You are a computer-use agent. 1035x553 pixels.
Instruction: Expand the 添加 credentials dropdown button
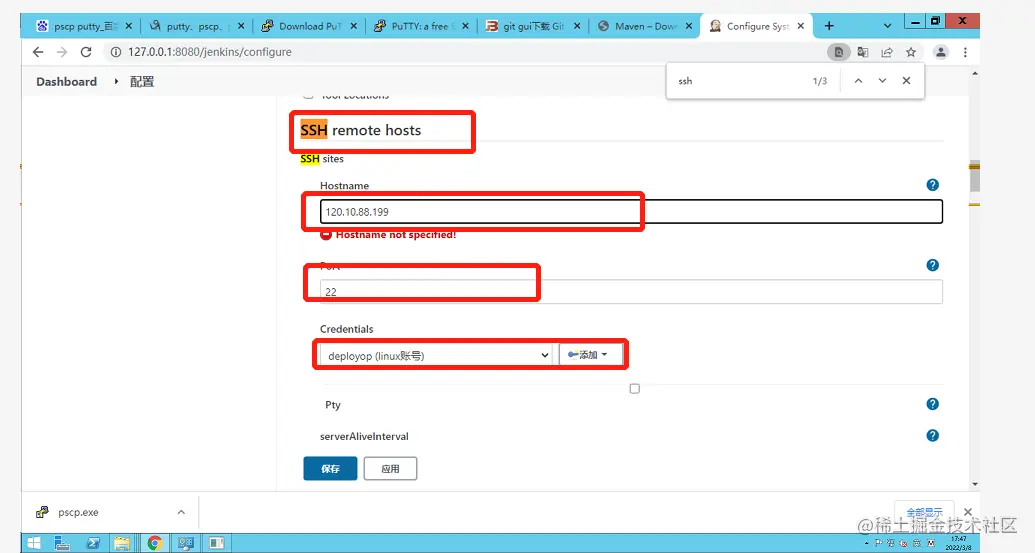pos(591,354)
